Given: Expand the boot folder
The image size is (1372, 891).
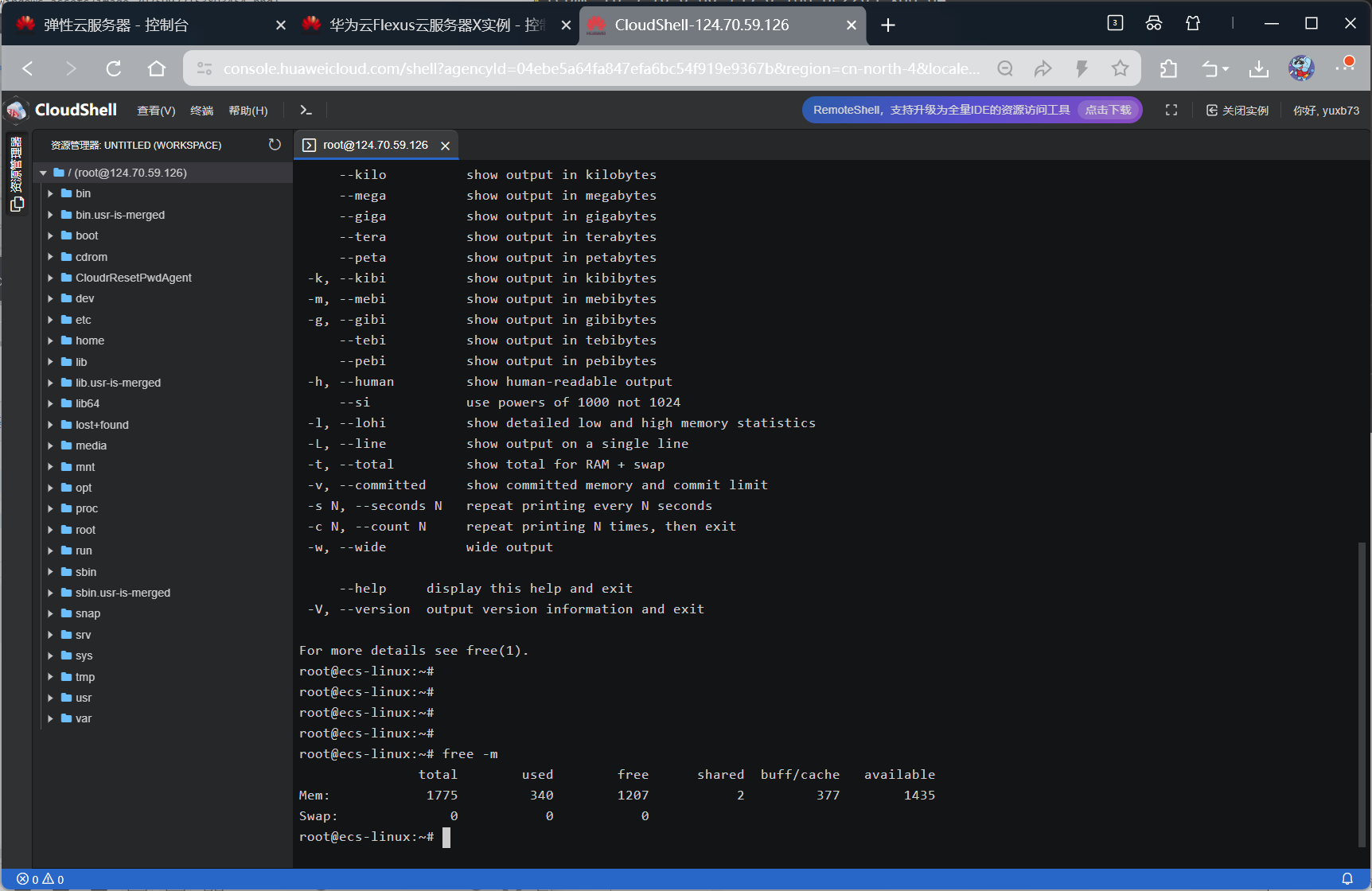Looking at the screenshot, I should (x=50, y=235).
